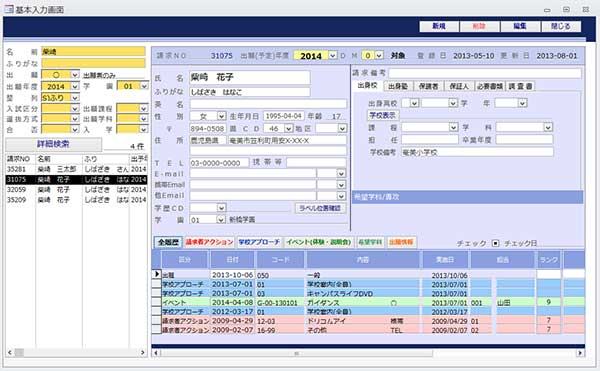Click the 学校表示 button
Screen dimensions: 600x371
383,115
